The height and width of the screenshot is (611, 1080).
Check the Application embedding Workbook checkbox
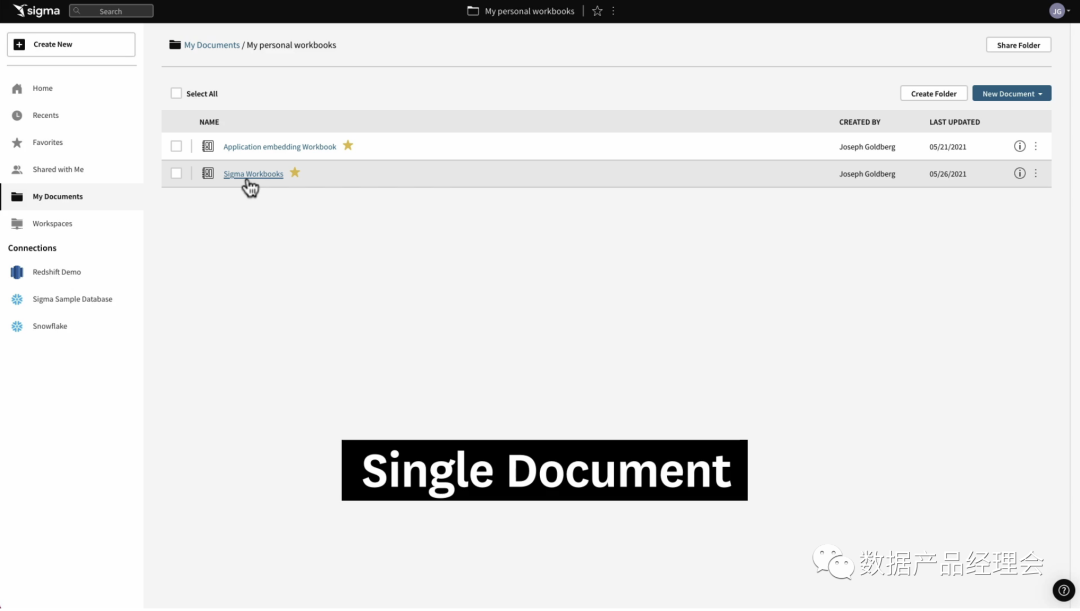click(x=176, y=146)
